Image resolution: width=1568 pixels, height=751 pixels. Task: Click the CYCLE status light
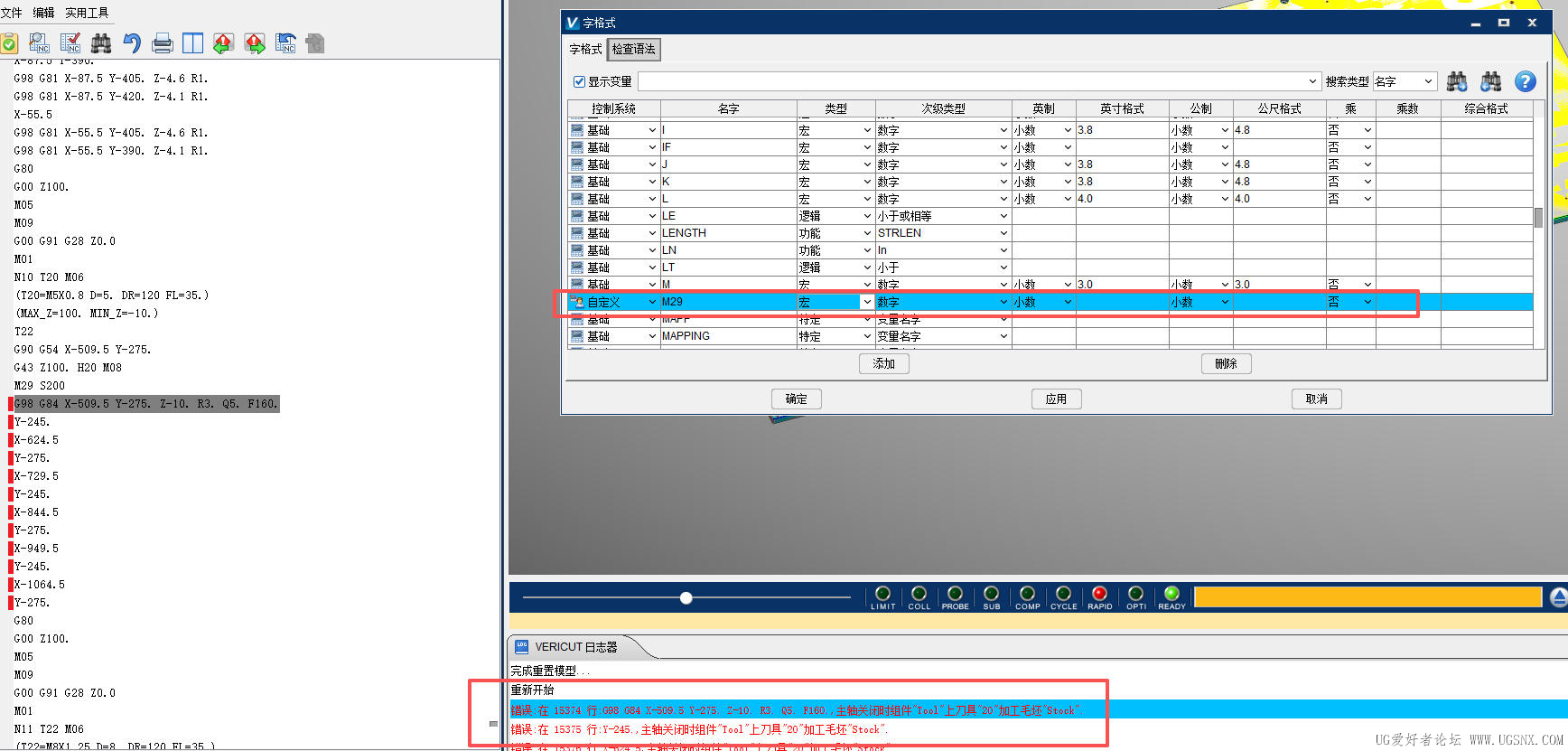(x=1064, y=594)
